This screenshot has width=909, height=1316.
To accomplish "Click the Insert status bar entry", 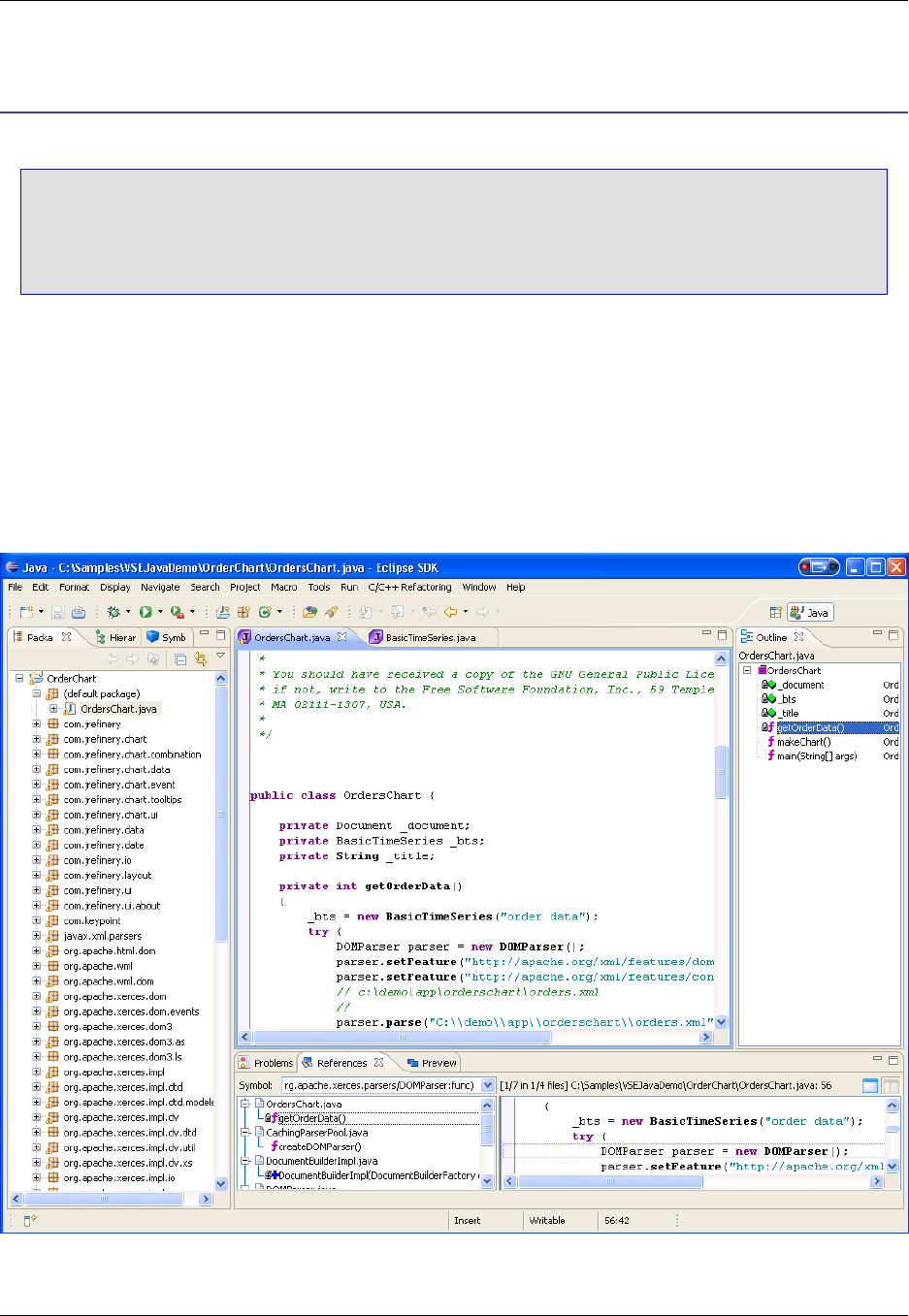I will [468, 1221].
